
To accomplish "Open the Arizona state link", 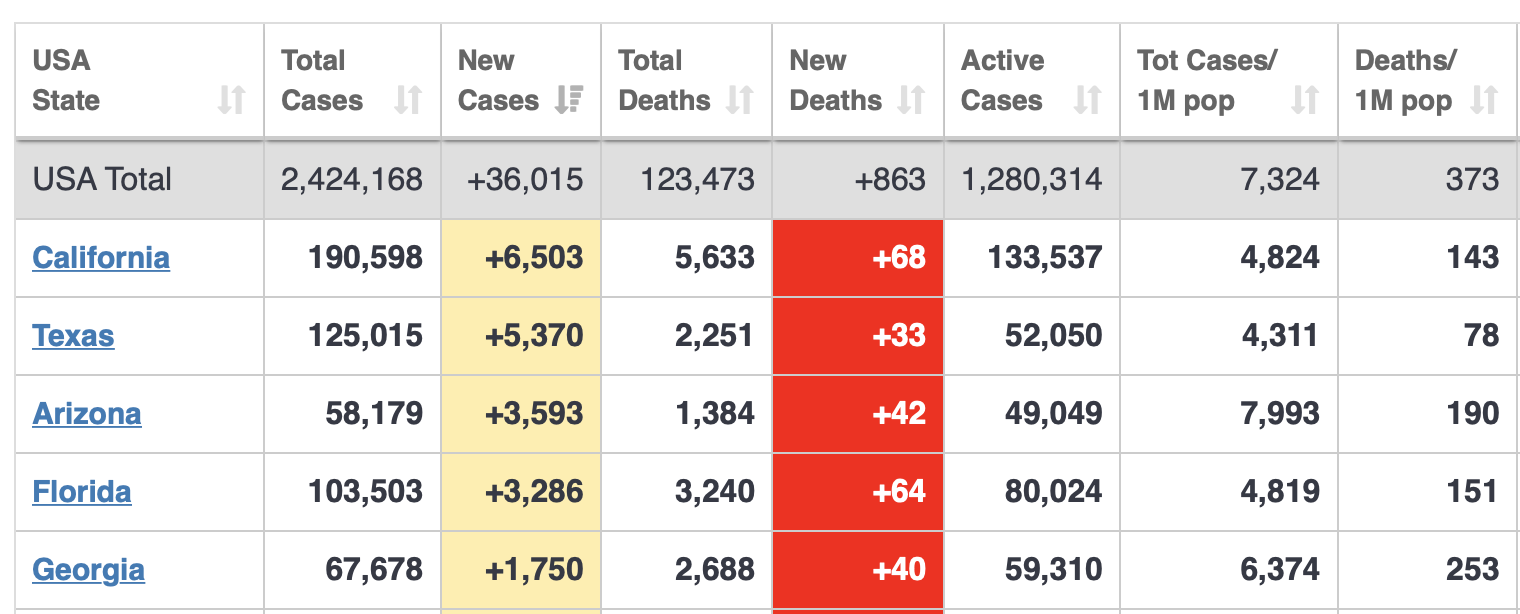I will coord(87,414).
